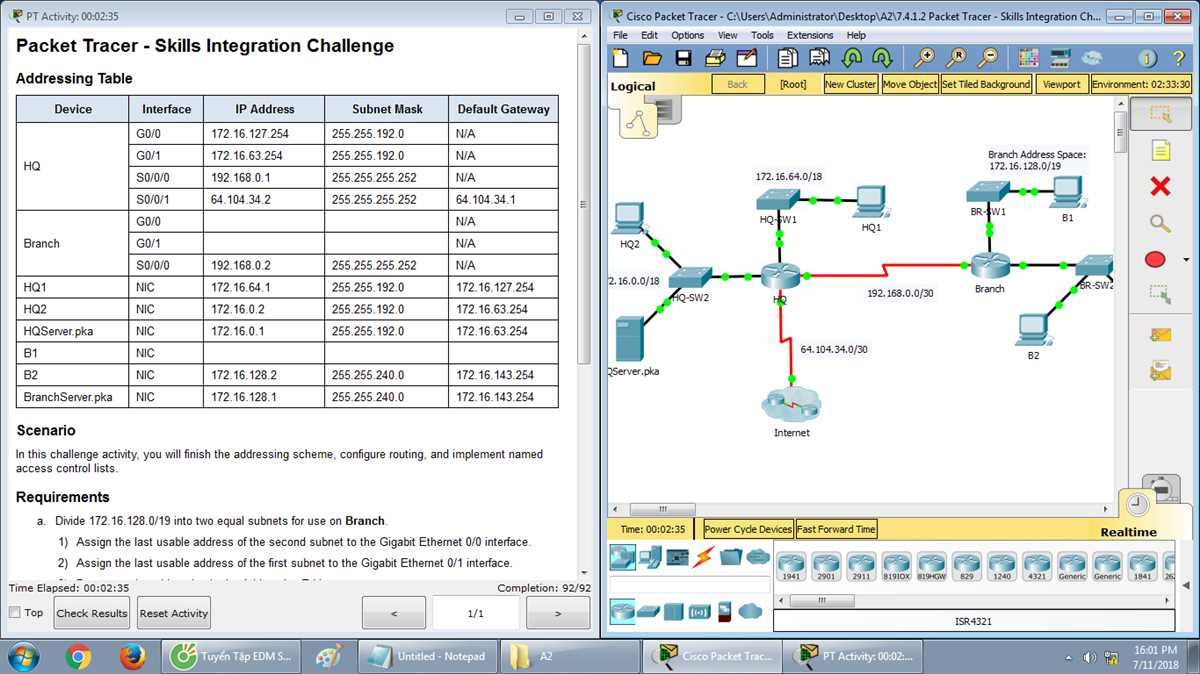This screenshot has height=674, width=1200.
Task: Switch to Untitled - Notepad taskbar window
Action: [x=427, y=657]
